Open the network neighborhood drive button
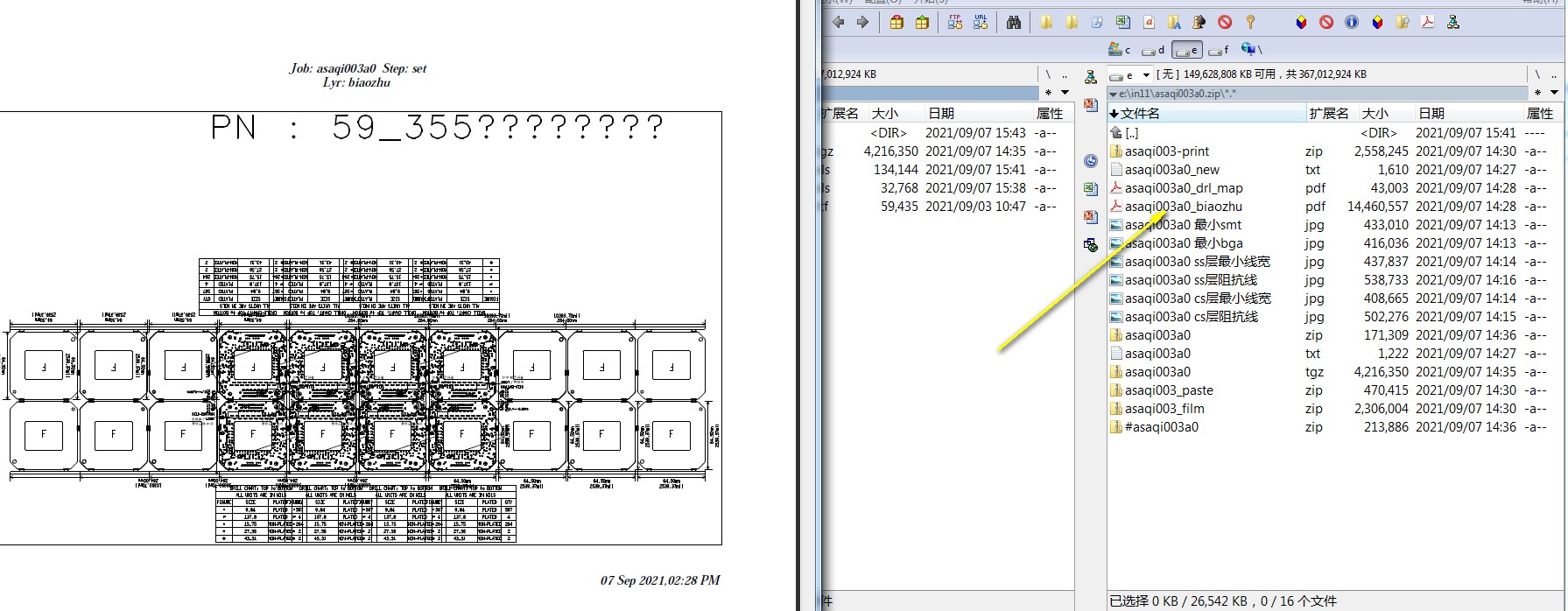Viewport: 1568px width, 611px height. click(1251, 50)
